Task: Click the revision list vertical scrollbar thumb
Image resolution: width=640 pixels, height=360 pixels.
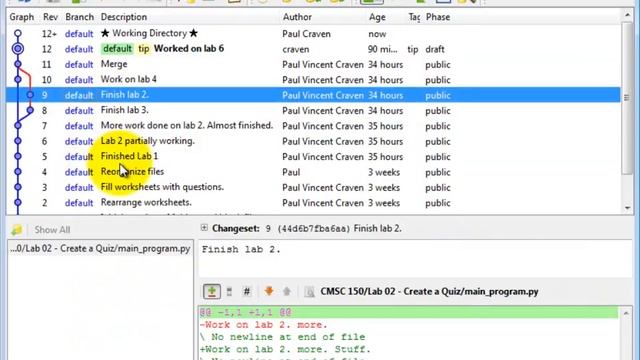Action: tap(627, 98)
